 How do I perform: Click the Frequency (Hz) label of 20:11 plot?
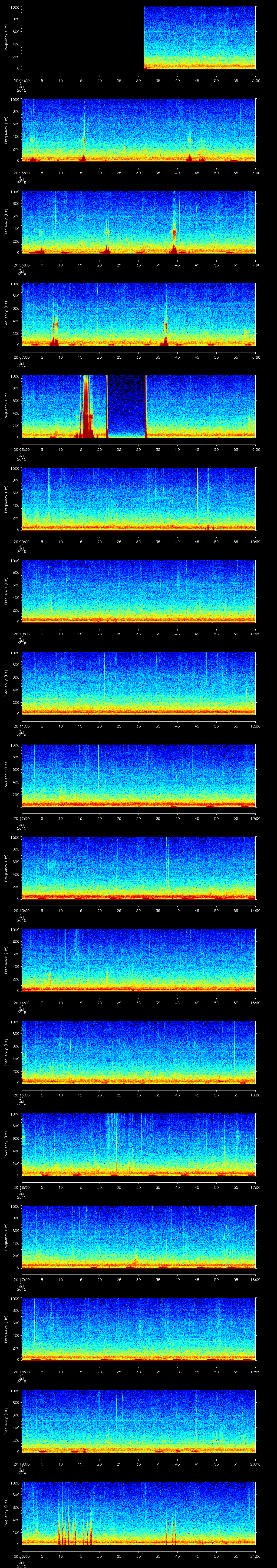6,683
